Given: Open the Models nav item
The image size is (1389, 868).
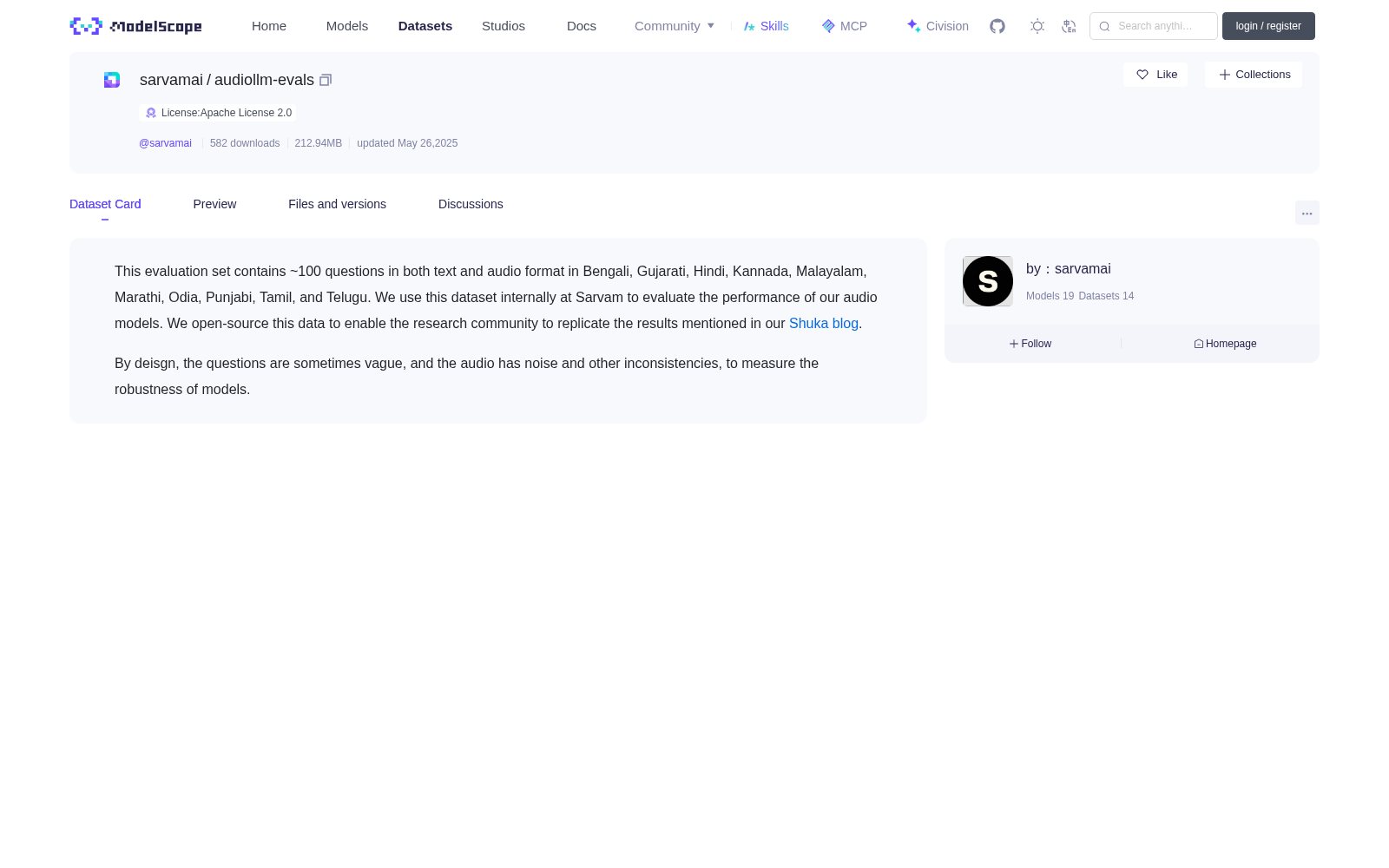Looking at the screenshot, I should (347, 26).
